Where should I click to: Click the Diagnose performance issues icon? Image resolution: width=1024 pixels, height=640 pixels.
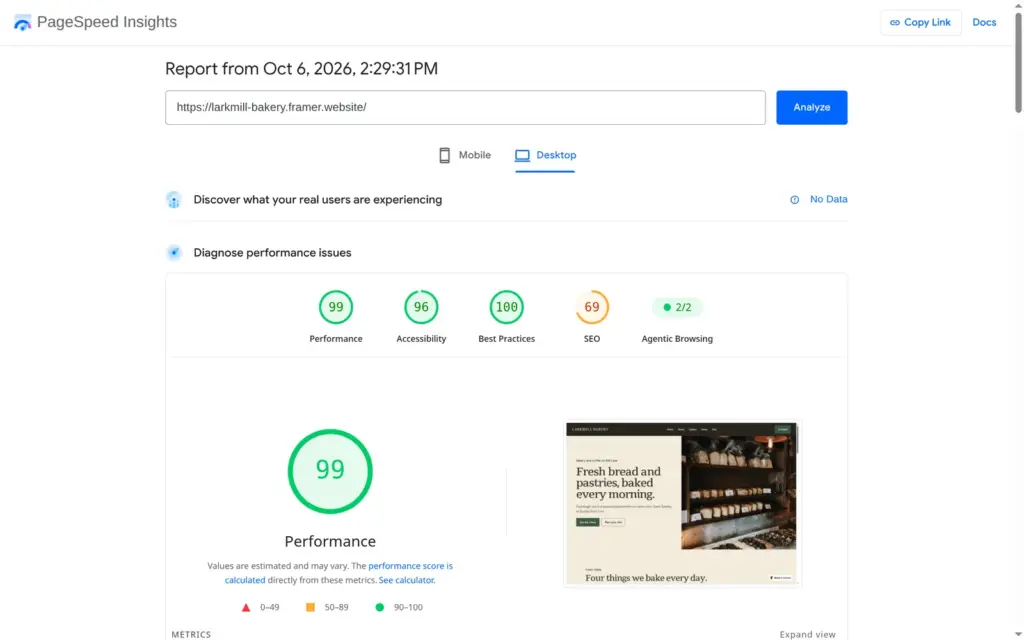pos(174,253)
